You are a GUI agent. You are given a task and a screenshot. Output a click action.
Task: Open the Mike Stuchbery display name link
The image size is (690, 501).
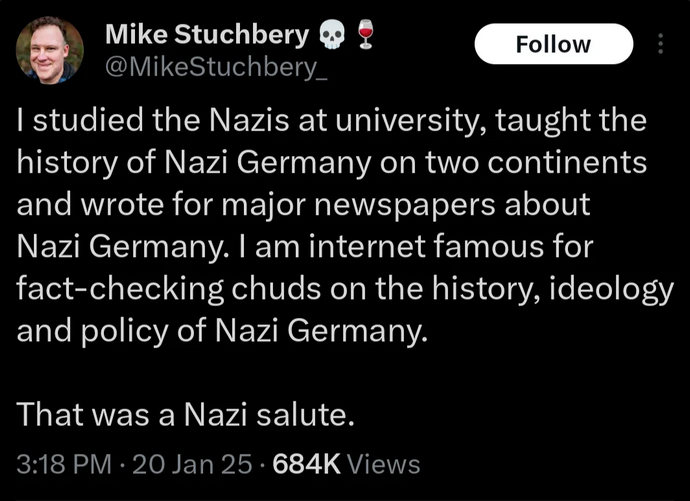click(x=207, y=36)
